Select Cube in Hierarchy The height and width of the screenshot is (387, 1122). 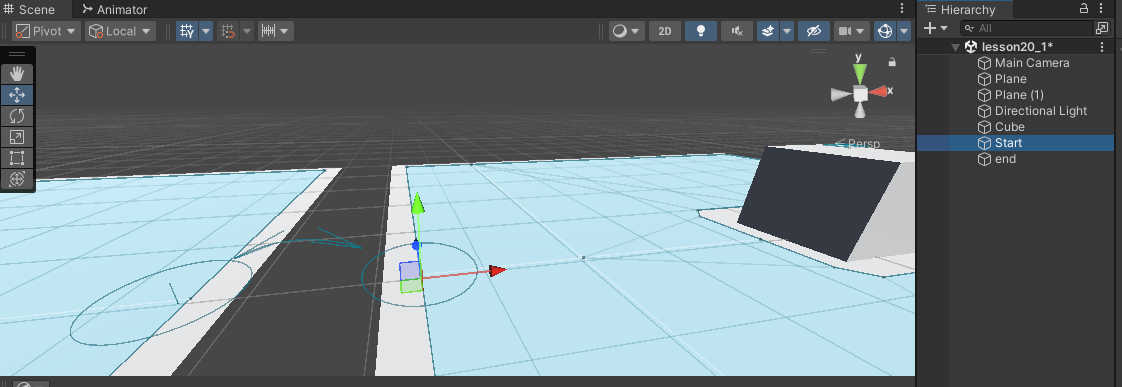(x=1015, y=127)
